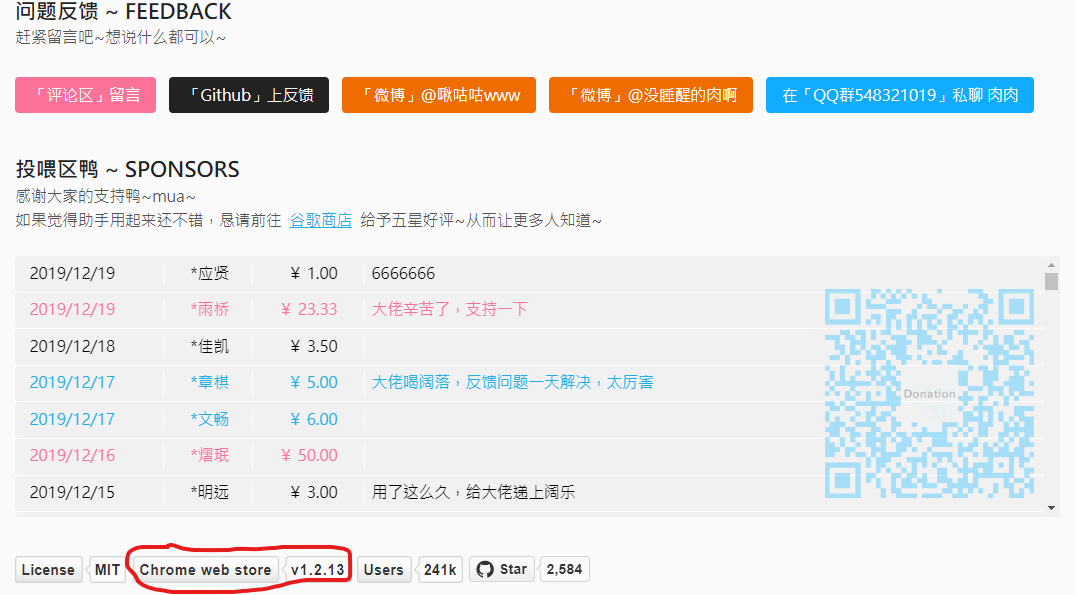
Task: Click the date 2019/12/18
Action: point(72,346)
